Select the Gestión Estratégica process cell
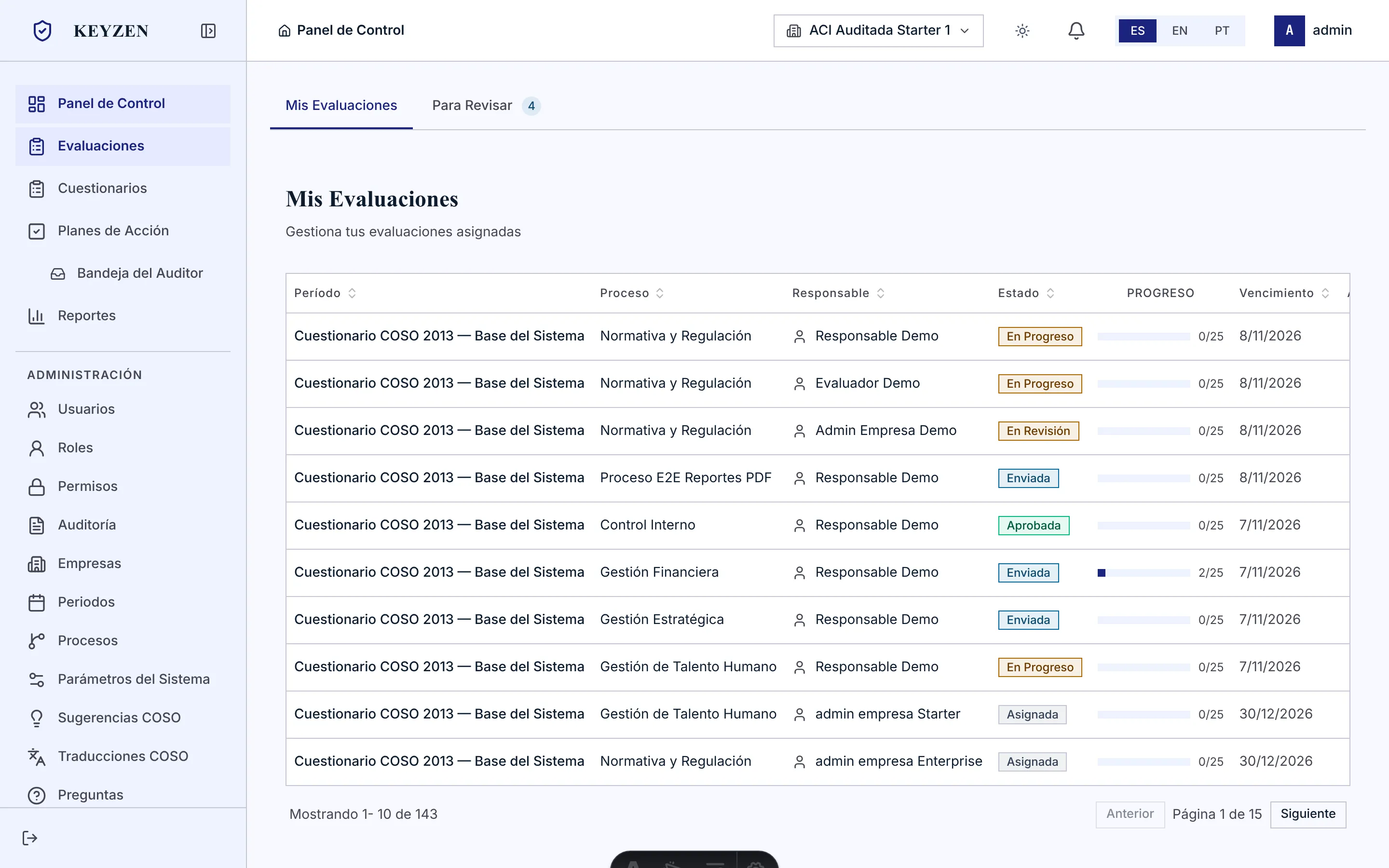Image resolution: width=1389 pixels, height=868 pixels. point(662,620)
